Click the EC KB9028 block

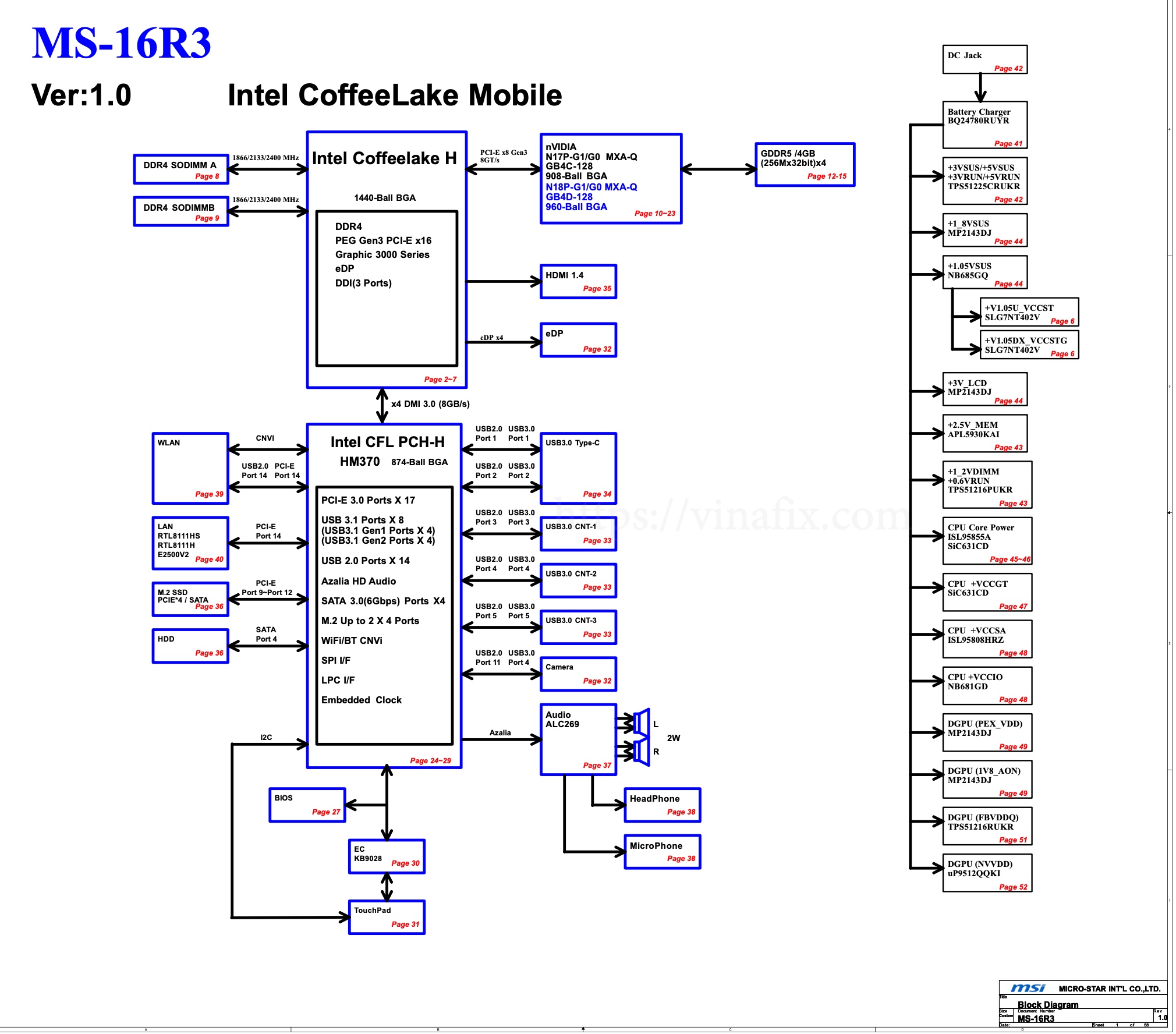click(x=386, y=856)
